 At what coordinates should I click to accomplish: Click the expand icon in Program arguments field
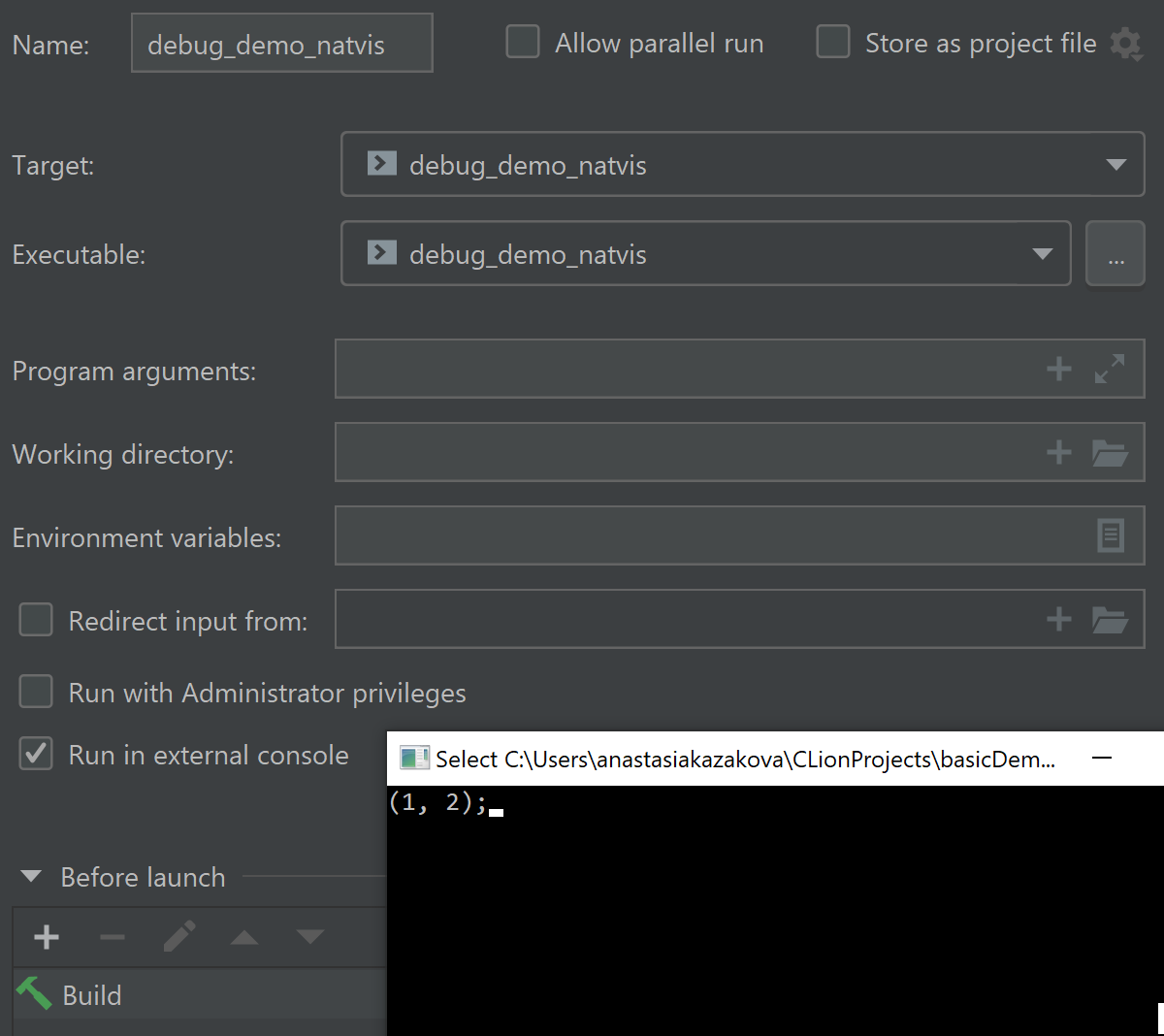pos(1110,369)
